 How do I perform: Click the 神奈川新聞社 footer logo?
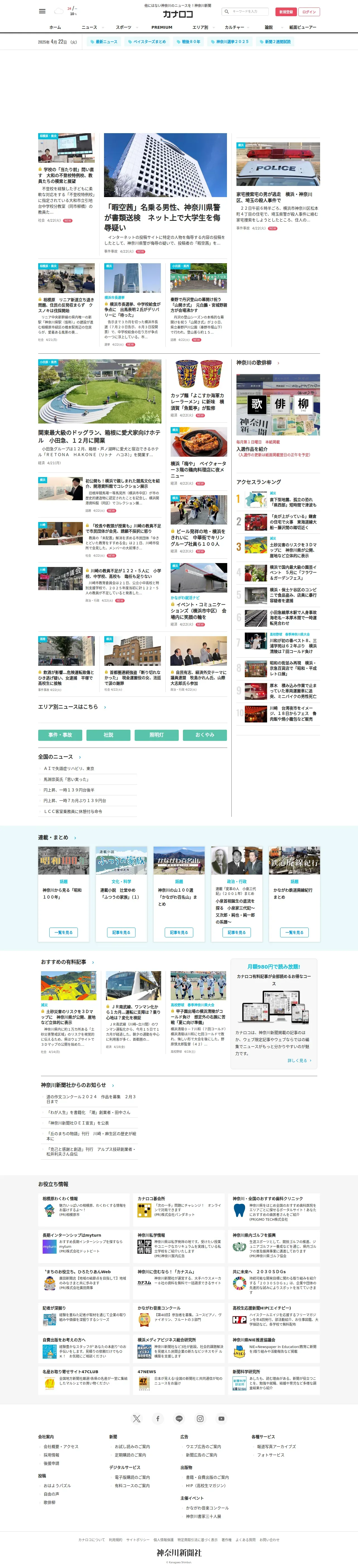pos(179,1553)
